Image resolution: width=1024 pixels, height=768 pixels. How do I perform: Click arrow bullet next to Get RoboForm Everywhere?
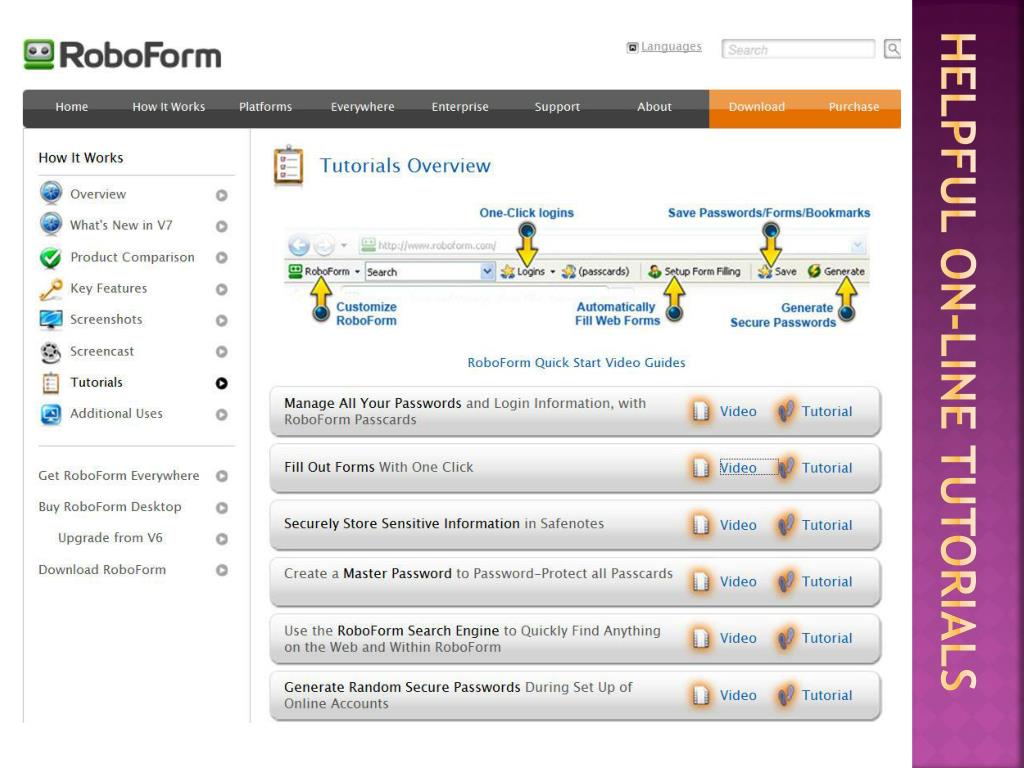point(221,476)
